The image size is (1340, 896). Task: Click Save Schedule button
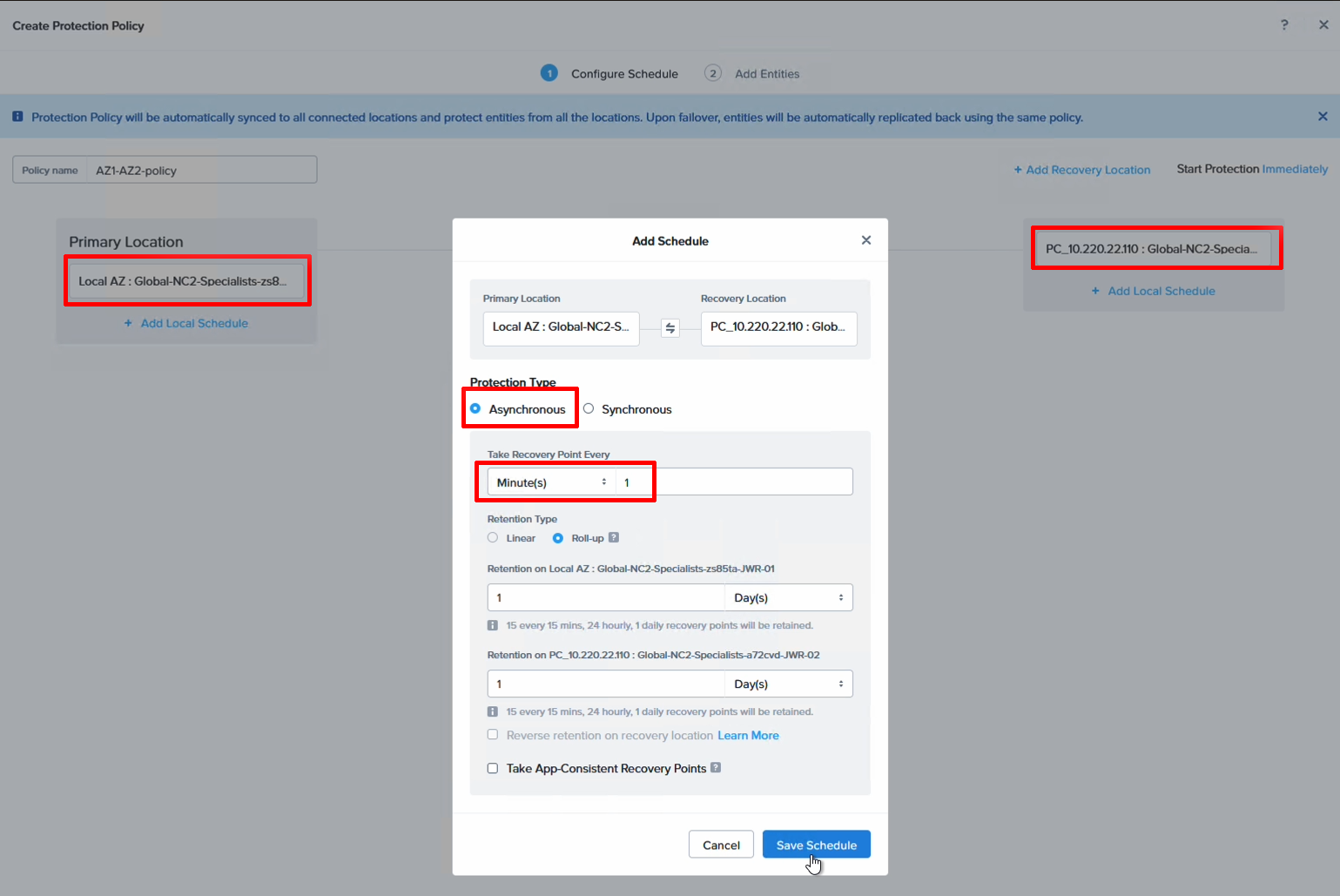pyautogui.click(x=816, y=845)
